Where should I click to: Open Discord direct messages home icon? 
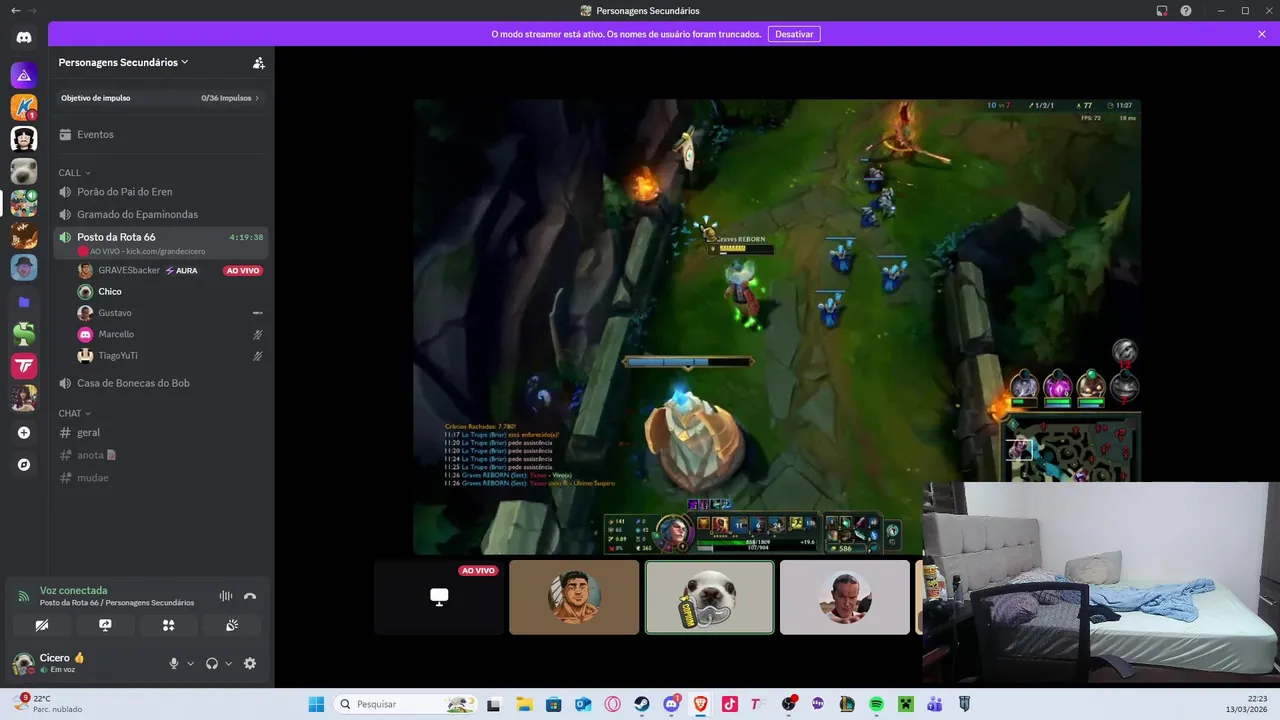pyautogui.click(x=24, y=38)
